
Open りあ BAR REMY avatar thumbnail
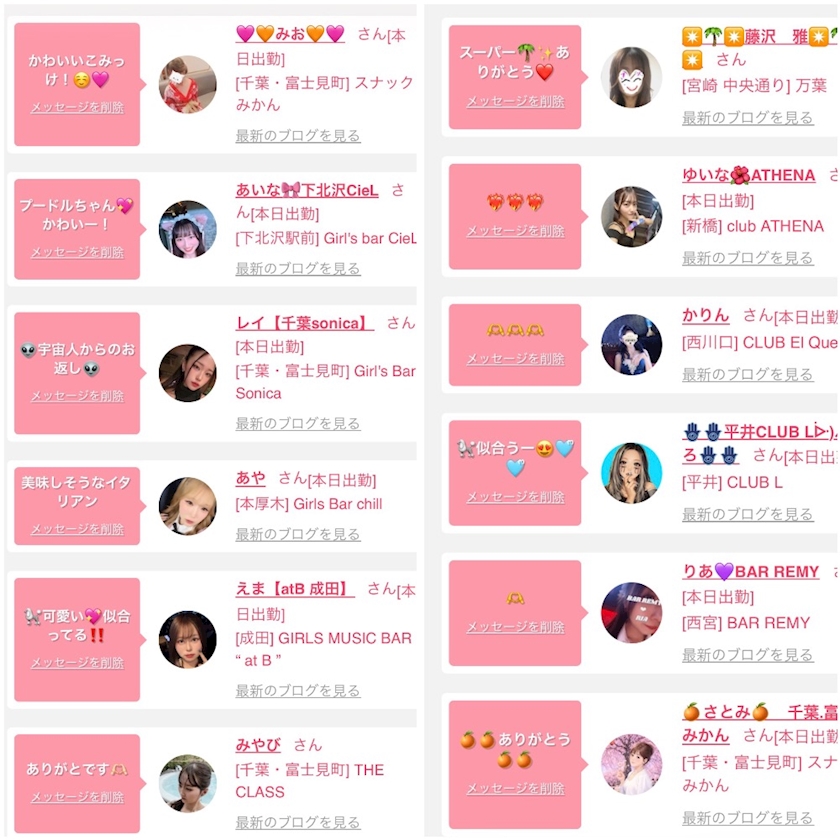point(631,612)
